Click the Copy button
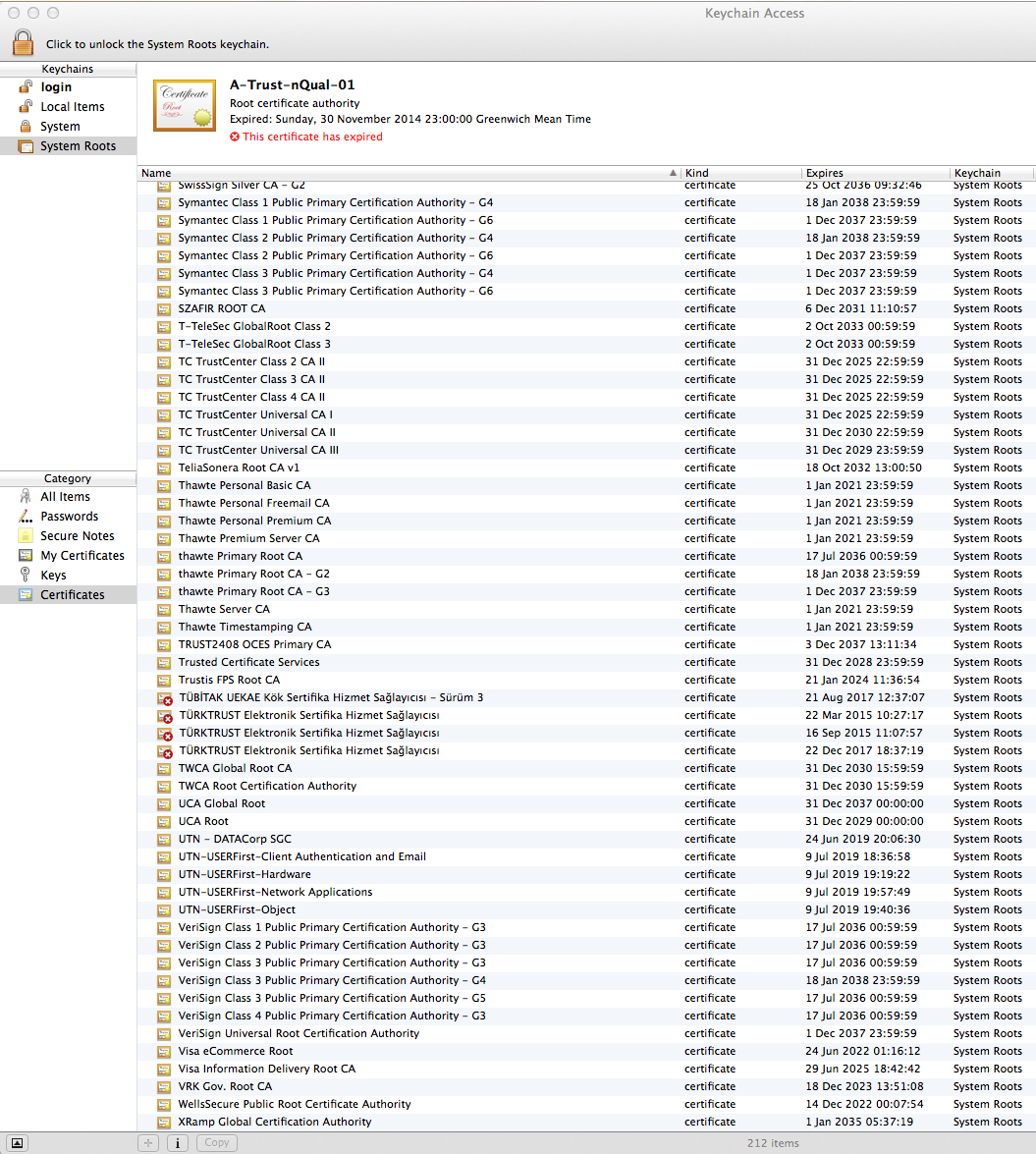The width and height of the screenshot is (1036, 1154). (216, 1143)
